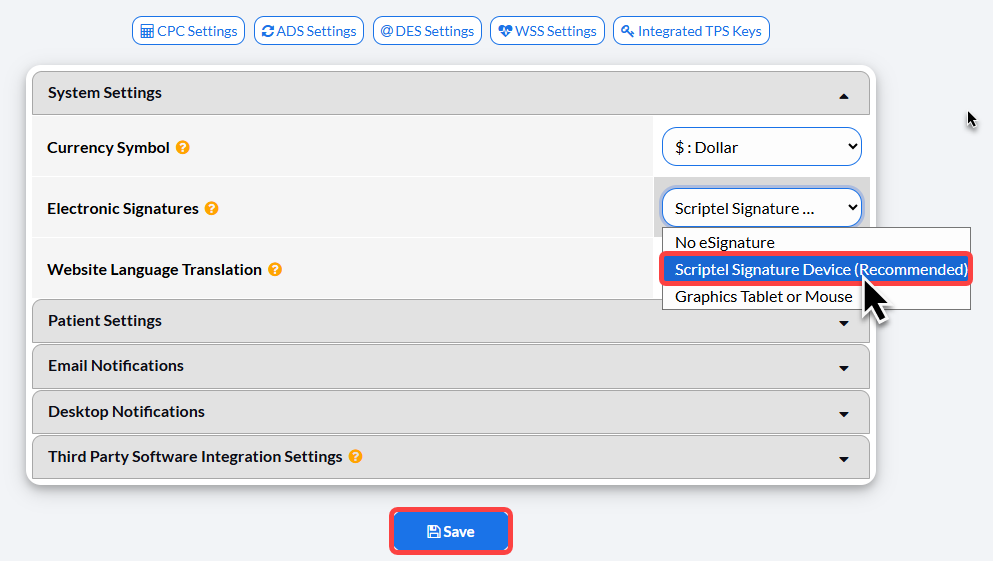Click the Save button

[x=450, y=531]
